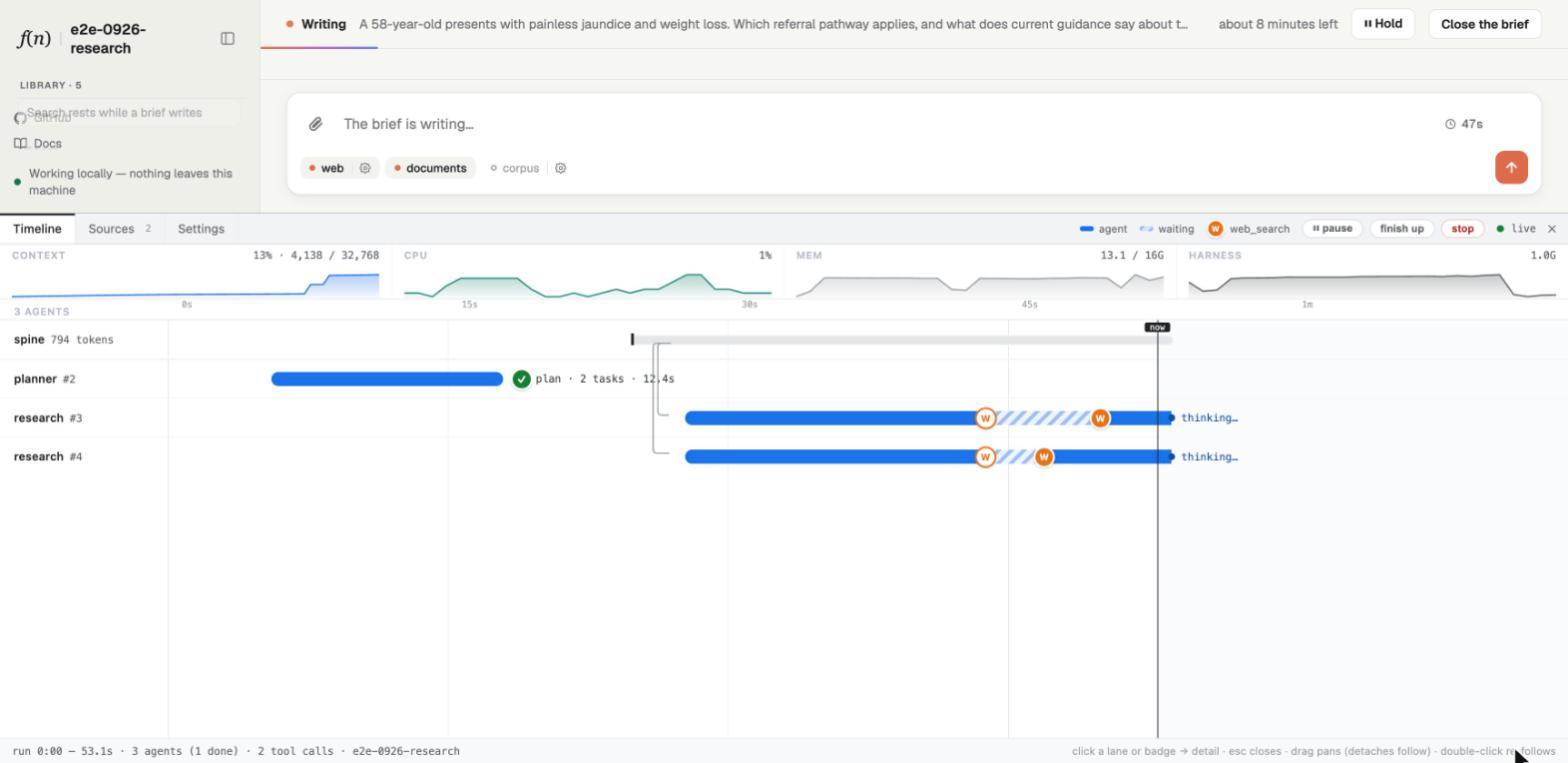Click the finish up button

tap(1402, 229)
